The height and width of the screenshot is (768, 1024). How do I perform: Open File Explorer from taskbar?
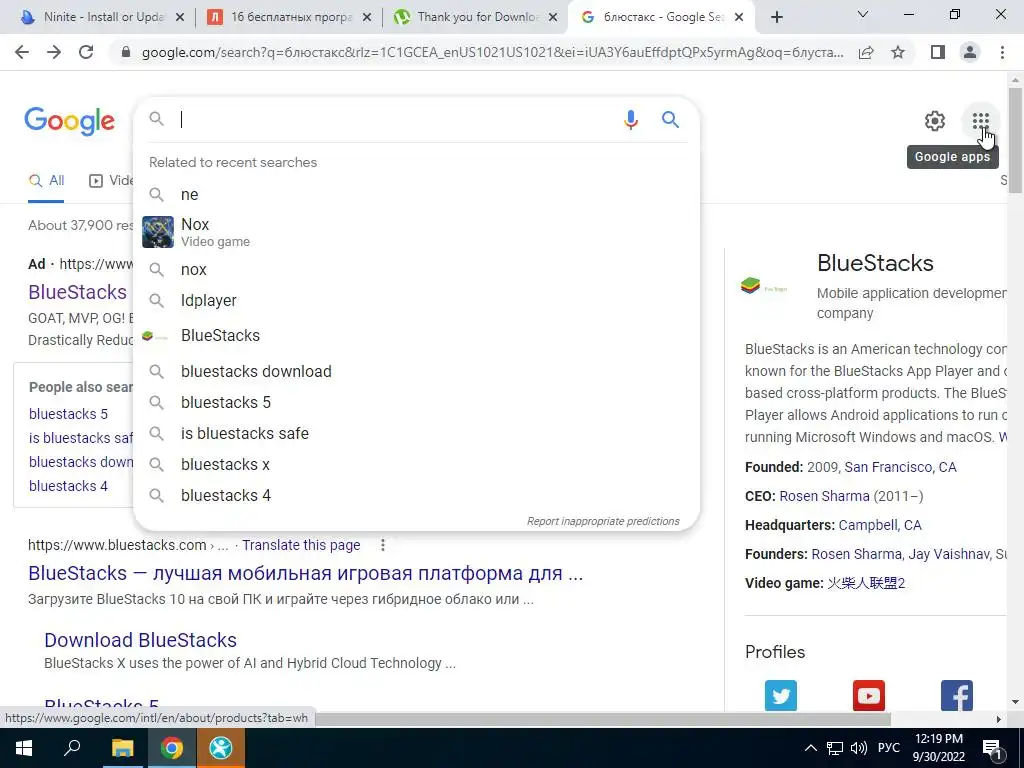122,748
